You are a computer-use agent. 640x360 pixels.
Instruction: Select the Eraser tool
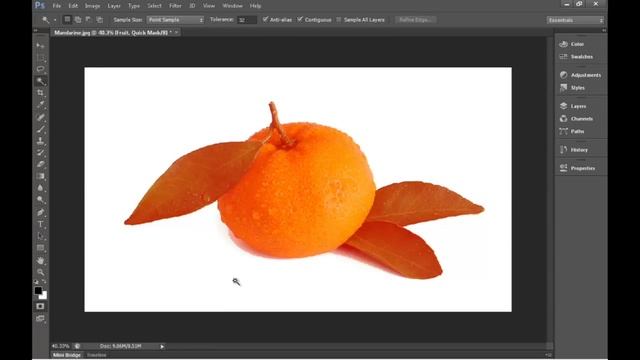40,164
